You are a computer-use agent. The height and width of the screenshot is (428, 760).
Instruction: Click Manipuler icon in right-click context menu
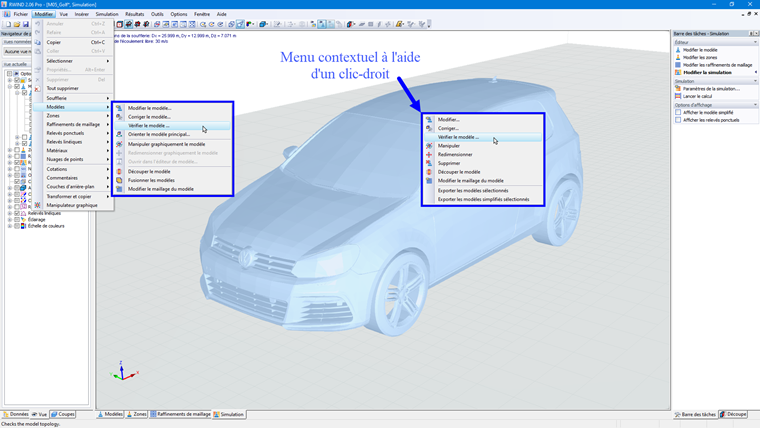coord(429,145)
